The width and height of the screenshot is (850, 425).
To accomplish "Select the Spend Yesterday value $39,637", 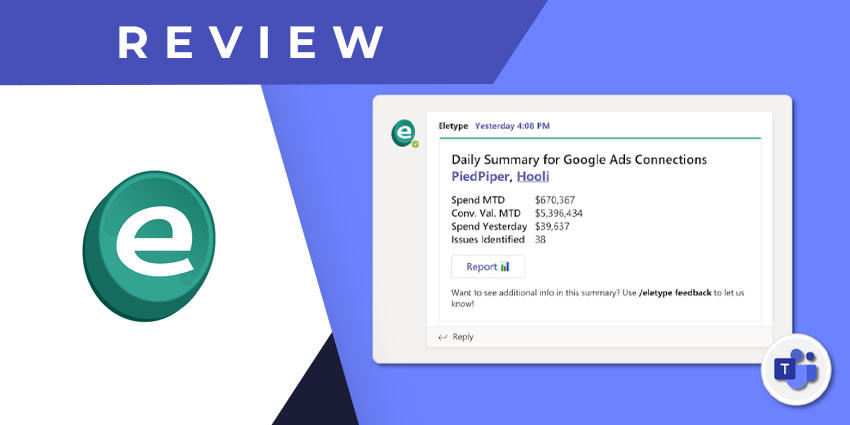I will click(x=552, y=226).
